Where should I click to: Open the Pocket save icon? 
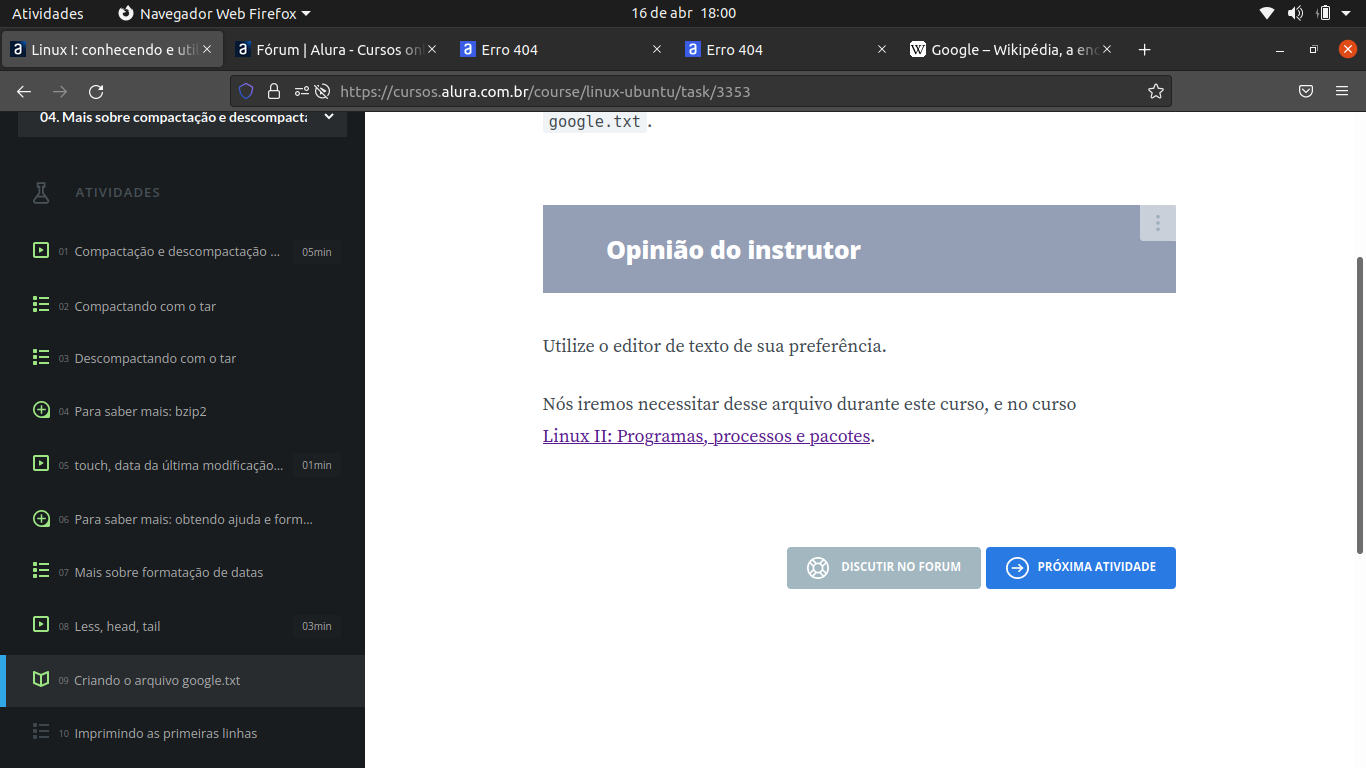[x=1306, y=91]
